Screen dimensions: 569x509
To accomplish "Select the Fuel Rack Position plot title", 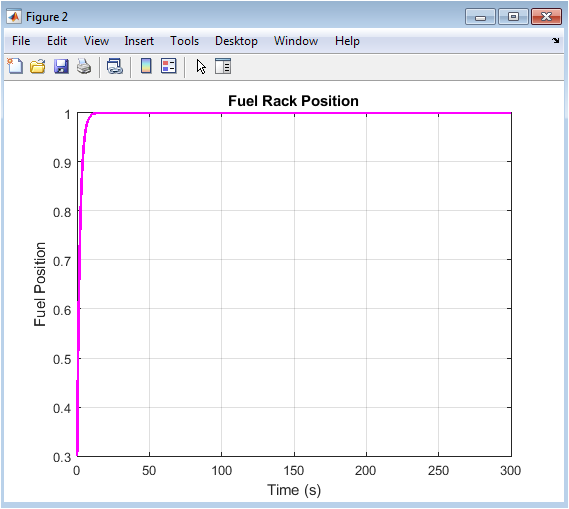I will 293,101.
